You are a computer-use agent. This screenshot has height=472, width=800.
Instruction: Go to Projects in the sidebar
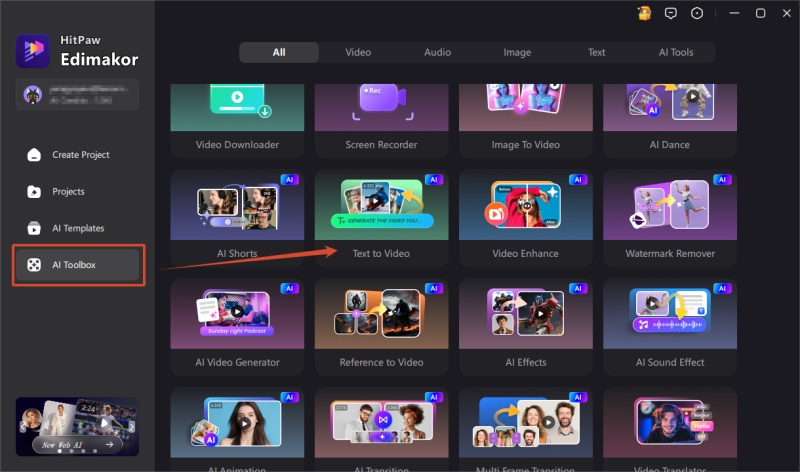click(77, 191)
